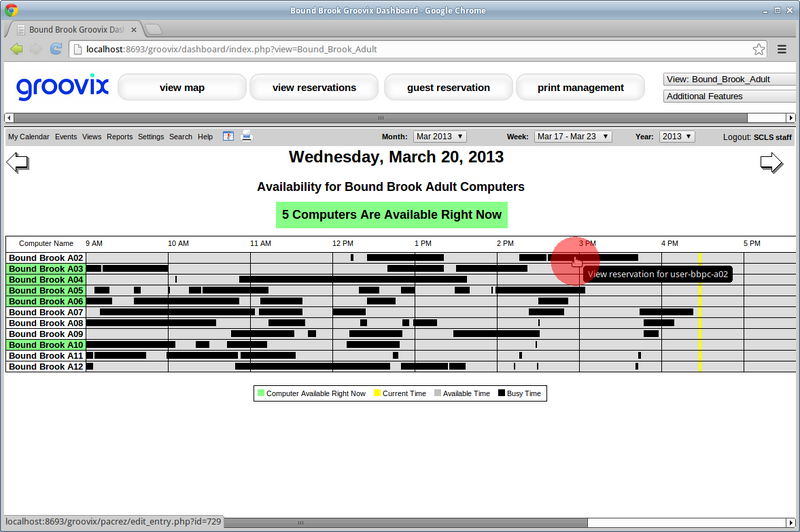The height and width of the screenshot is (532, 800).
Task: Open the Year 2013 dropdown
Action: (x=677, y=136)
